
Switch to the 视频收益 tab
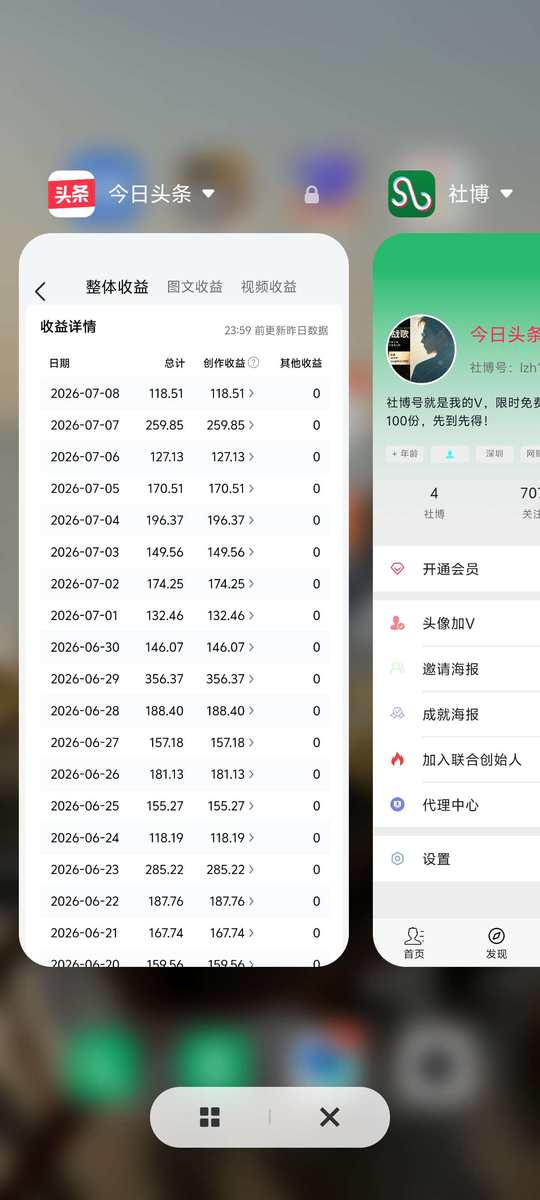pyautogui.click(x=269, y=287)
